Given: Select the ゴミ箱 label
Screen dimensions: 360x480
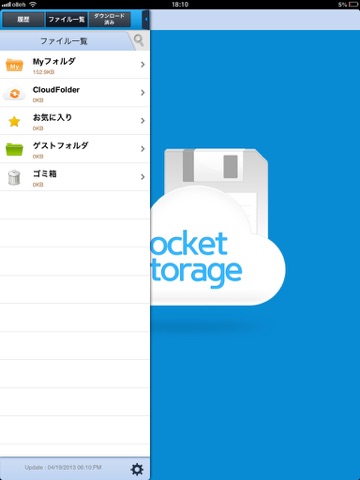Looking at the screenshot, I should tap(45, 174).
